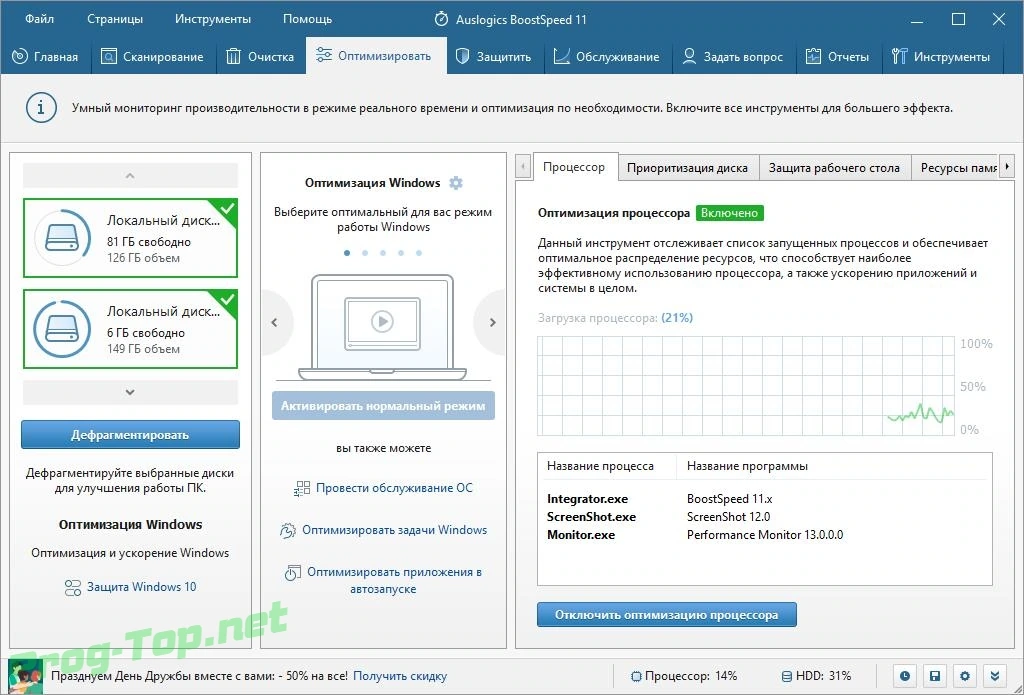Click the icon beside Защита Windows 10
Viewport: 1024px width, 695px height.
click(x=72, y=587)
